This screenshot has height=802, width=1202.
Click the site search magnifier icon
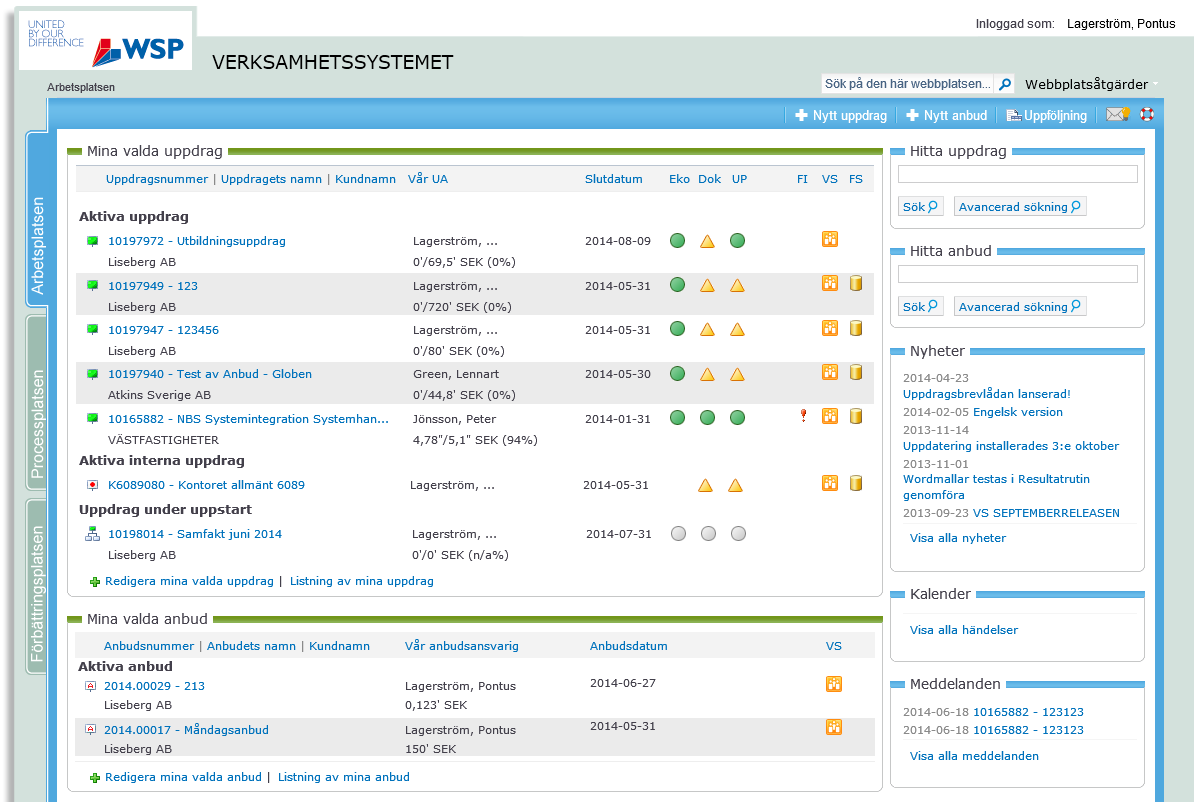coord(1006,85)
